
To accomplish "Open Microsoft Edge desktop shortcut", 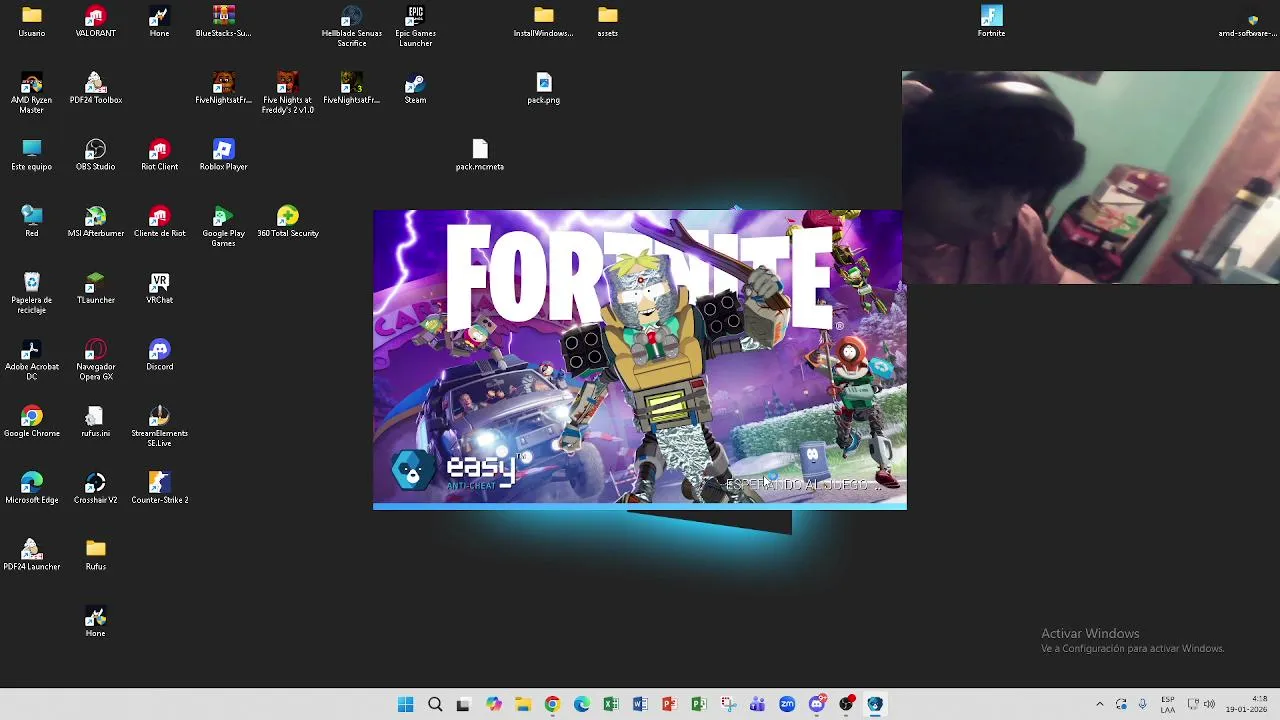I will click(x=31, y=488).
